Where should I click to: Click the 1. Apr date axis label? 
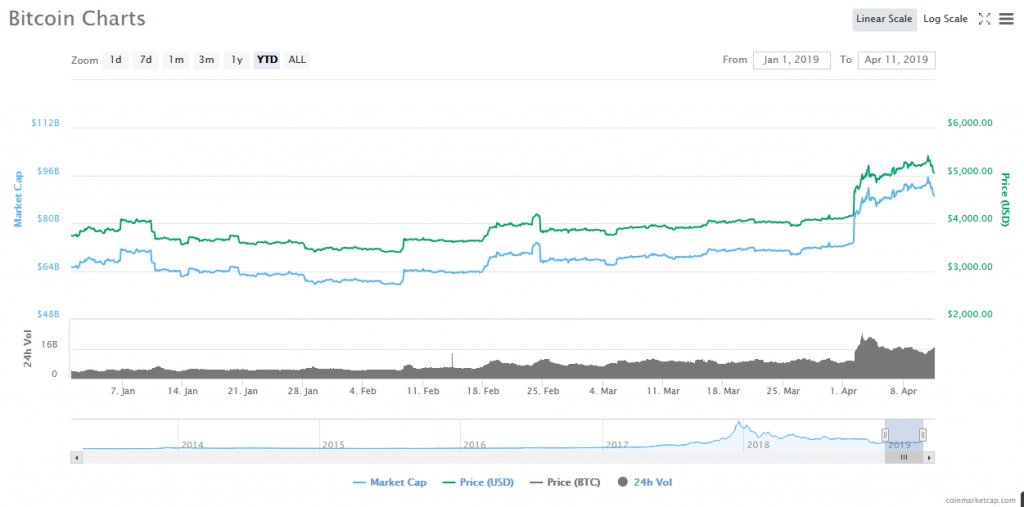point(842,391)
